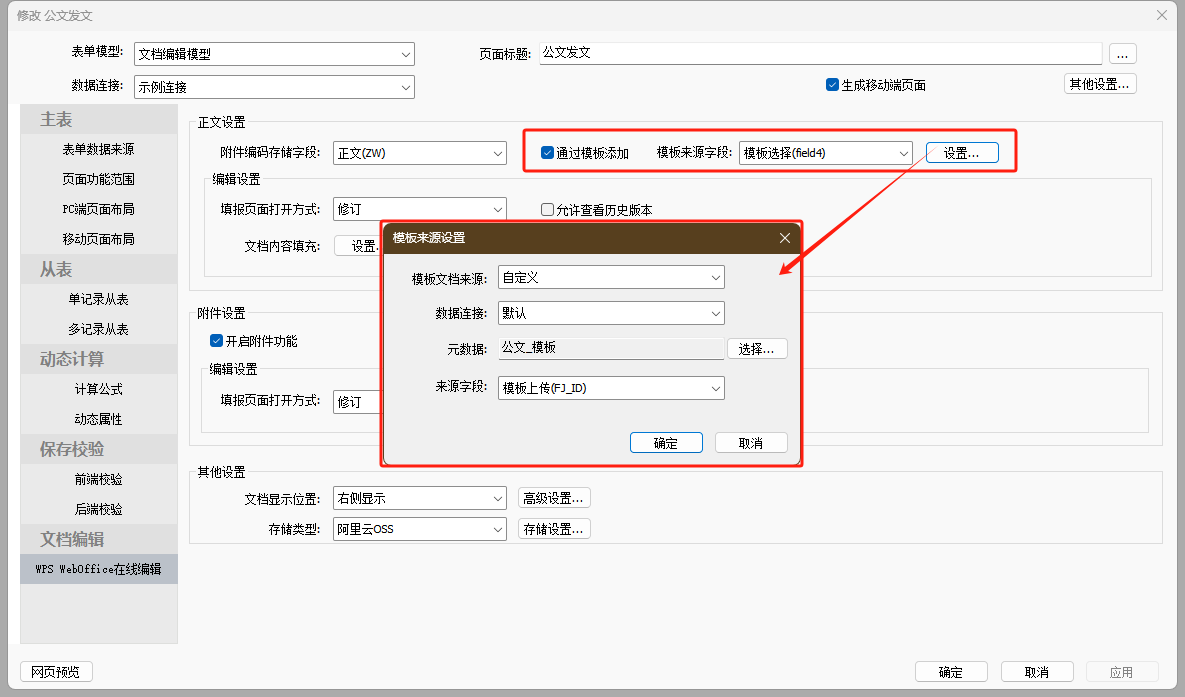Click the 页面标题 ellipsis button
1185x697 pixels.
click(1122, 53)
